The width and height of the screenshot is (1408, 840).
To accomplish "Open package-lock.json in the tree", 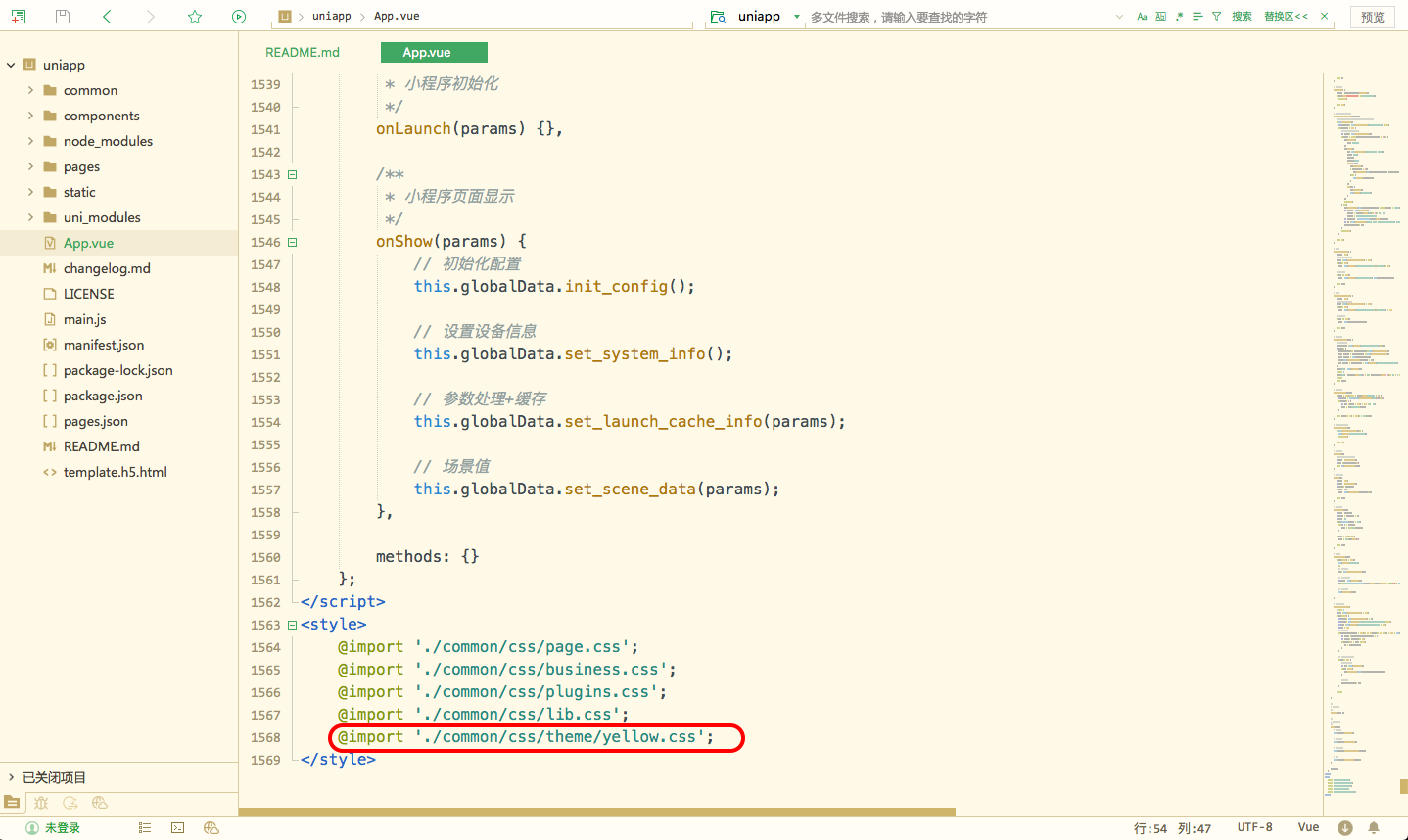I will [118, 370].
